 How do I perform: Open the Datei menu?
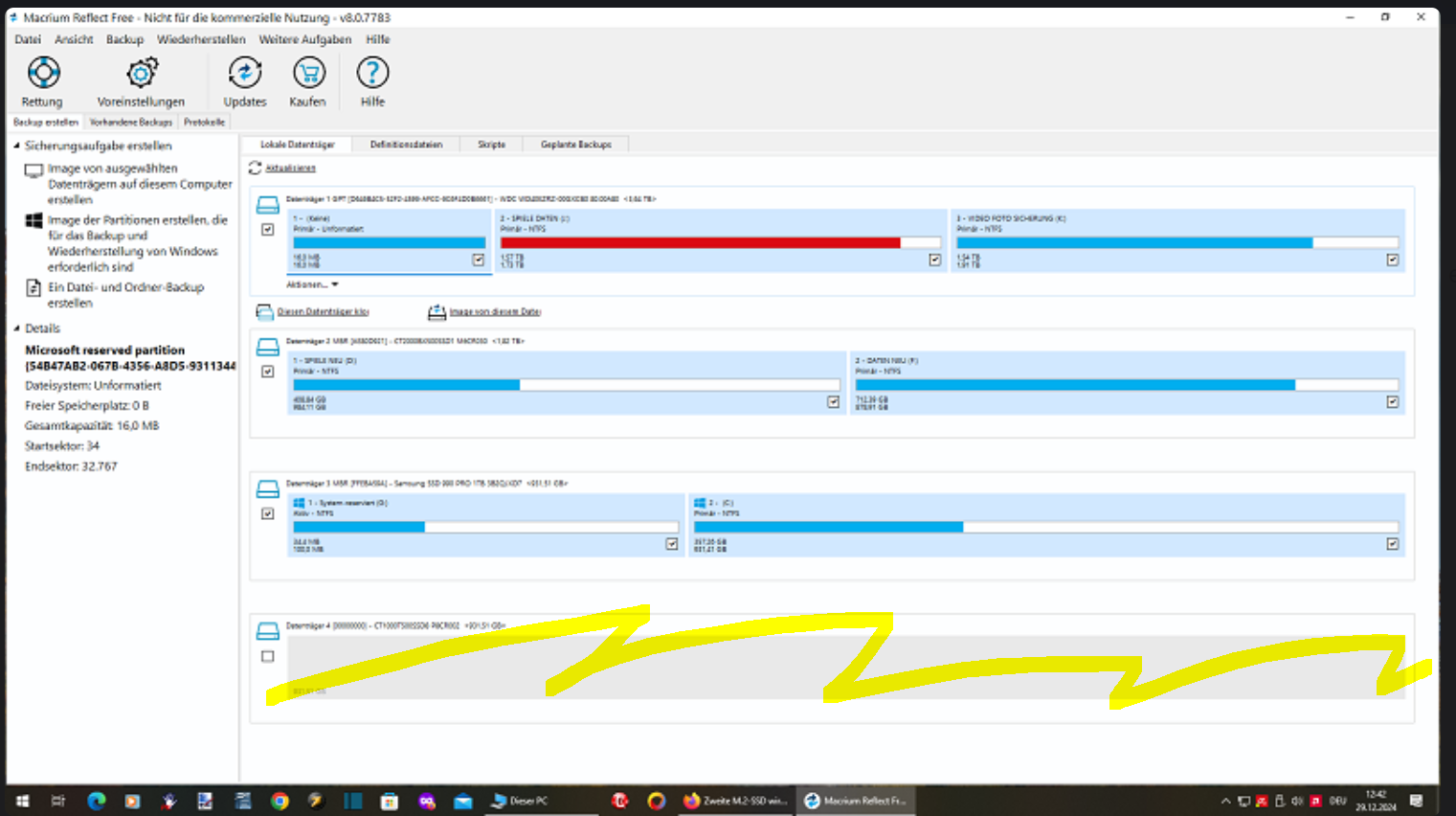click(28, 39)
